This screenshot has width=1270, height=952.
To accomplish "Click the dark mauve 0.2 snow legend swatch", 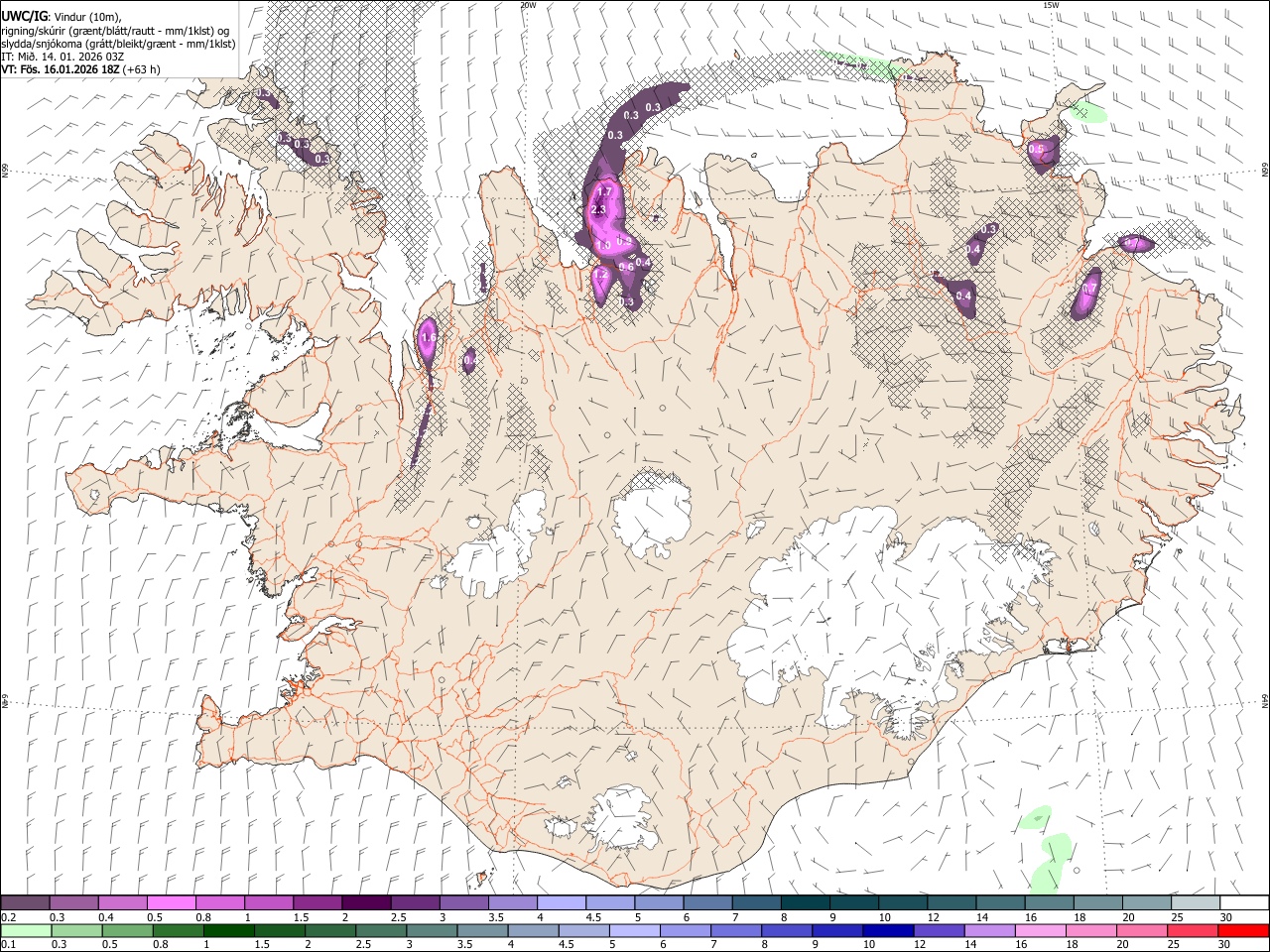I will pyautogui.click(x=25, y=903).
